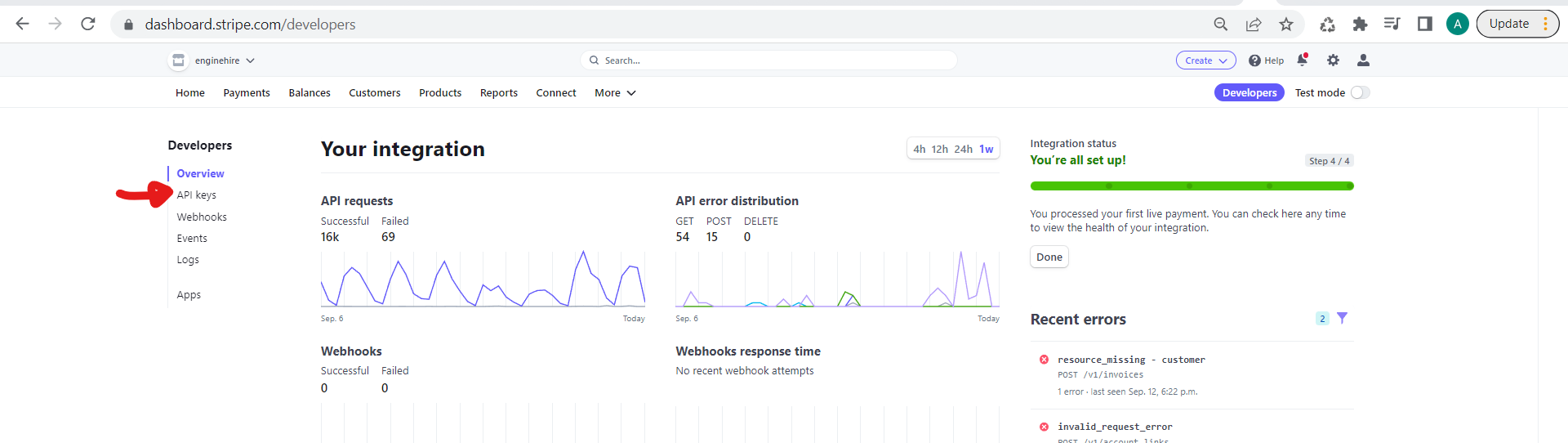Image resolution: width=1568 pixels, height=443 pixels.
Task: Open the Balances tab
Action: click(x=310, y=93)
